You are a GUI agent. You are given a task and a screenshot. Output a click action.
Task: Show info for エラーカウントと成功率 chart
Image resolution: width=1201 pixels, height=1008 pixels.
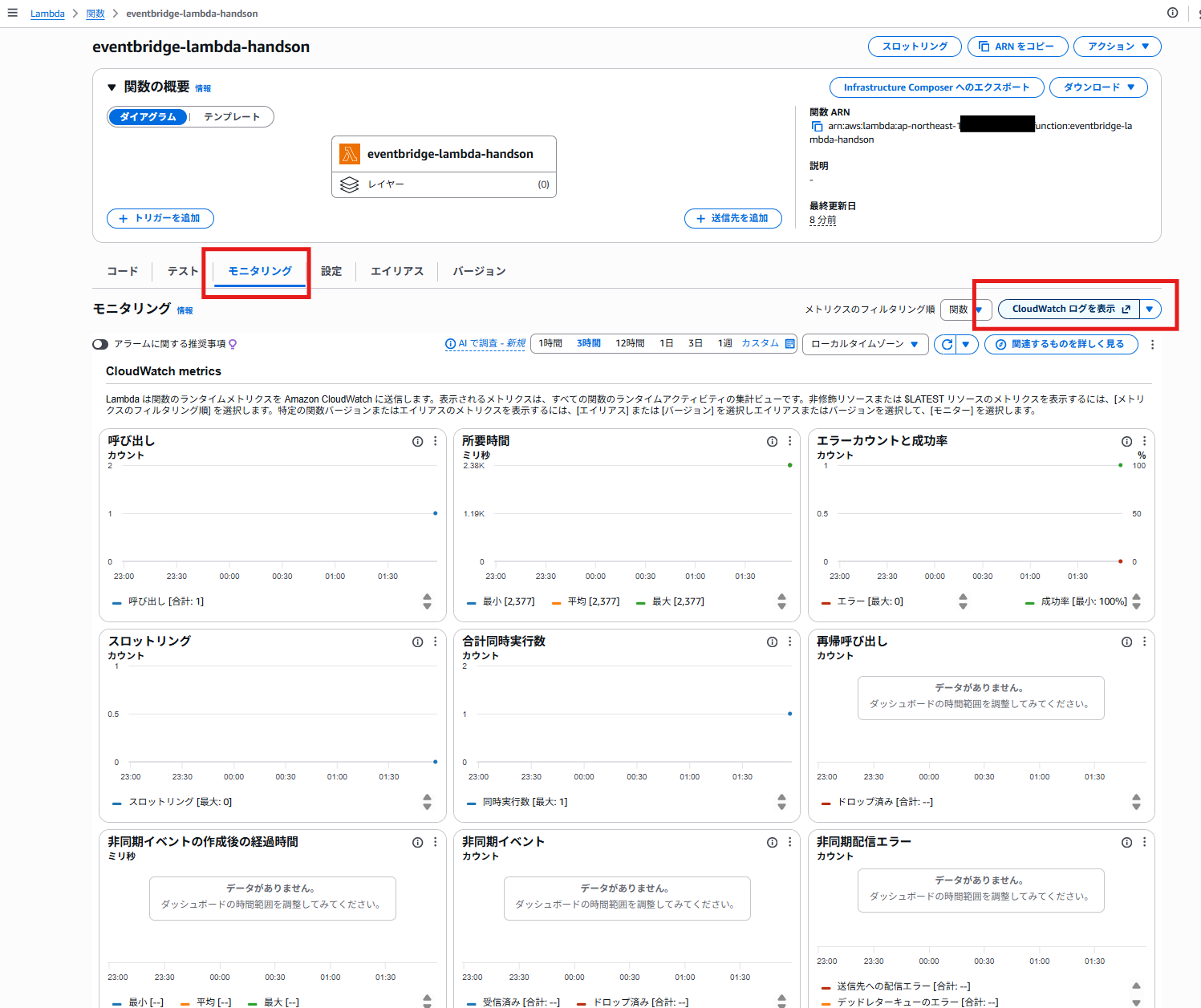click(1126, 442)
